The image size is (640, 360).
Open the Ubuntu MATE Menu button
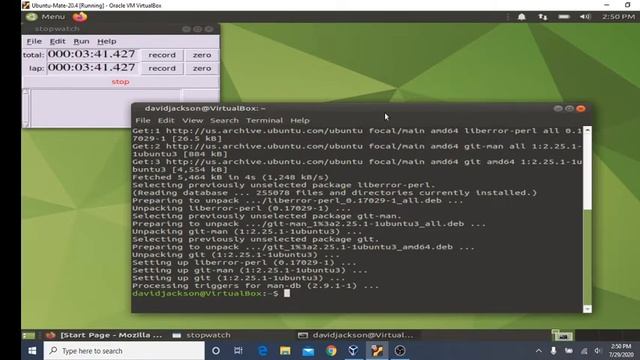45,17
